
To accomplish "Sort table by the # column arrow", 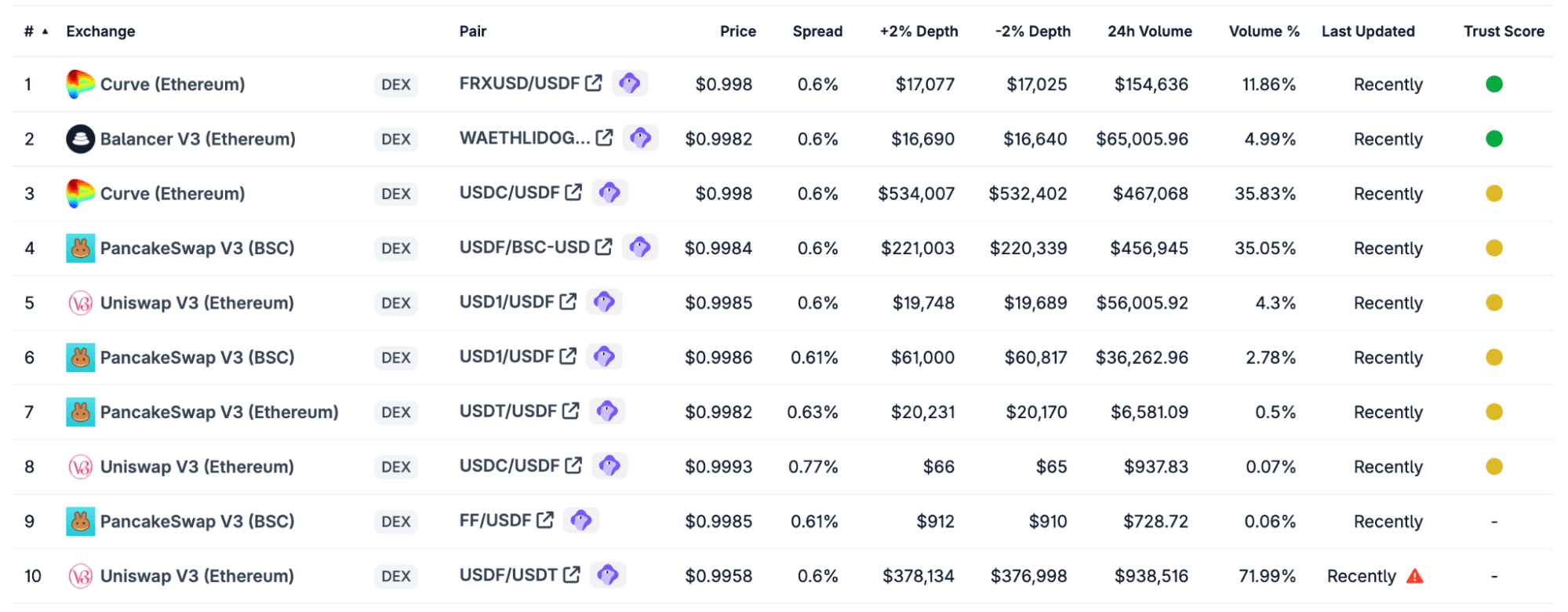I will click(x=45, y=31).
